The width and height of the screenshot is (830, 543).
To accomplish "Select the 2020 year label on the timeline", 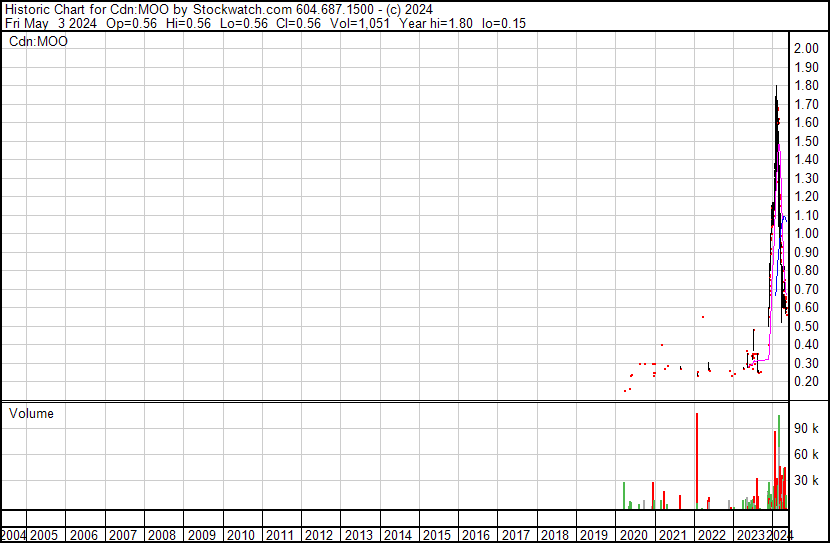I will click(x=634, y=536).
